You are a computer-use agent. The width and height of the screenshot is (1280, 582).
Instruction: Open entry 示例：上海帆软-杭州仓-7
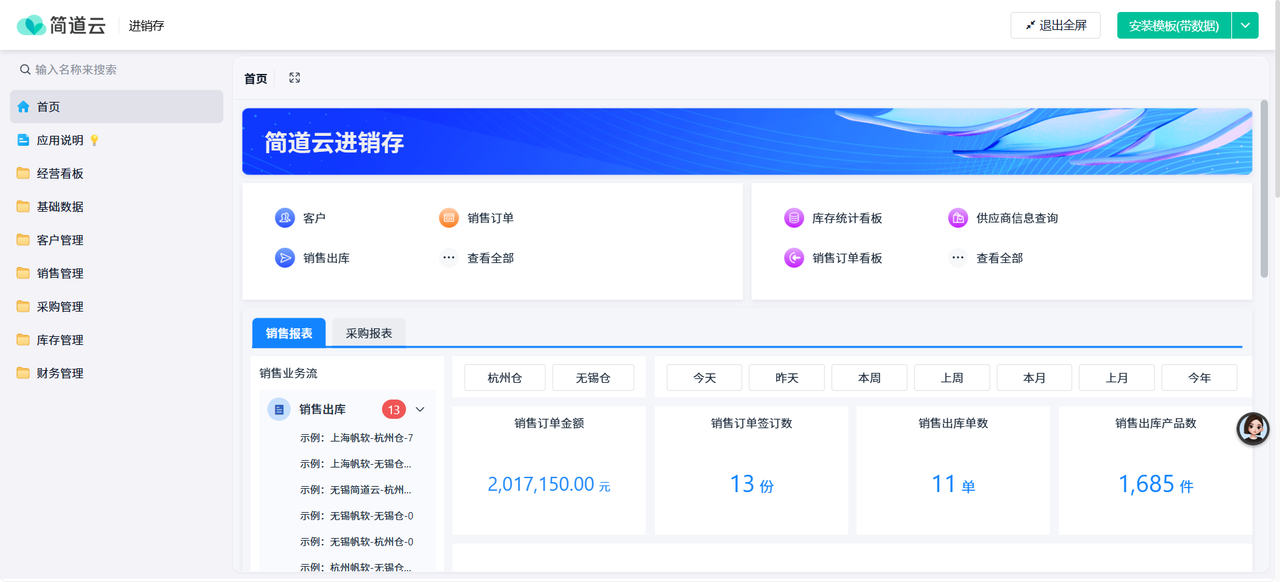pos(356,438)
